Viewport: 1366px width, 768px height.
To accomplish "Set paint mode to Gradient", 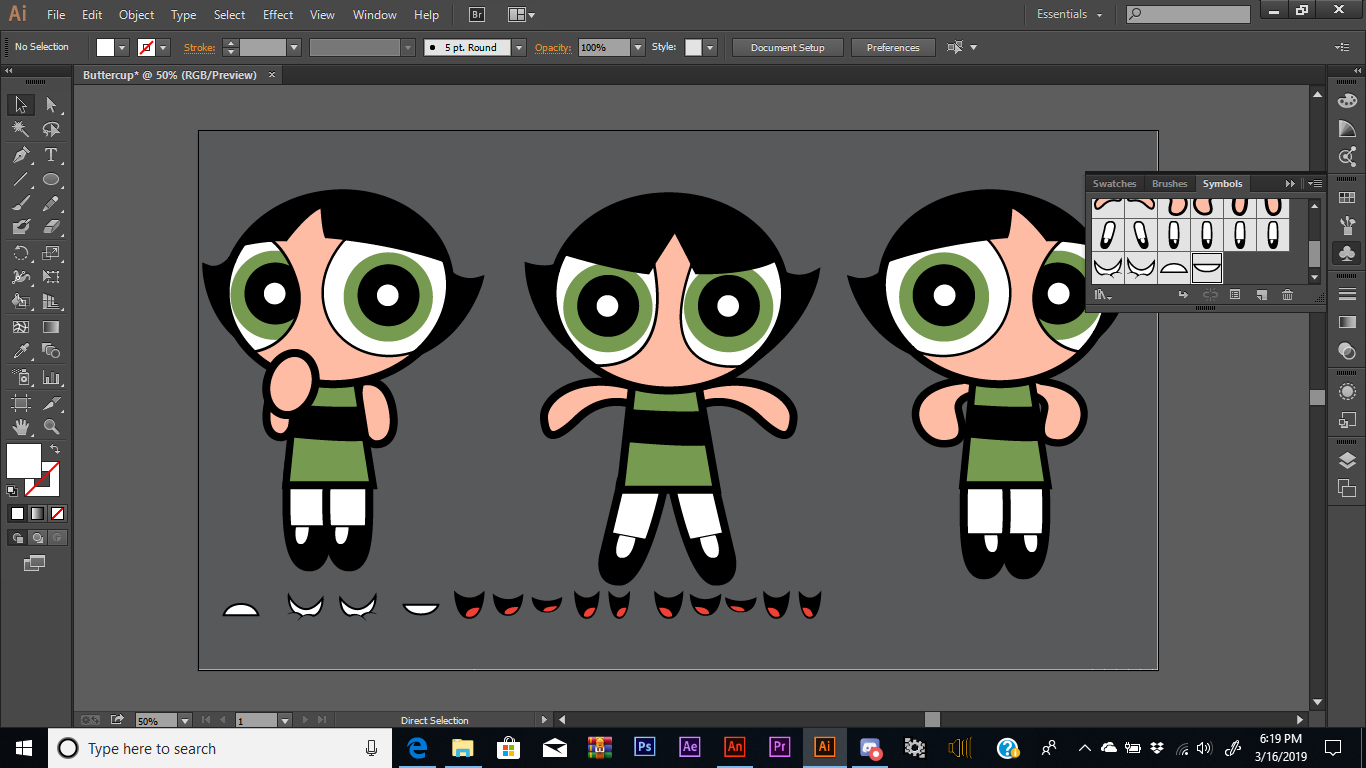I will pyautogui.click(x=37, y=513).
